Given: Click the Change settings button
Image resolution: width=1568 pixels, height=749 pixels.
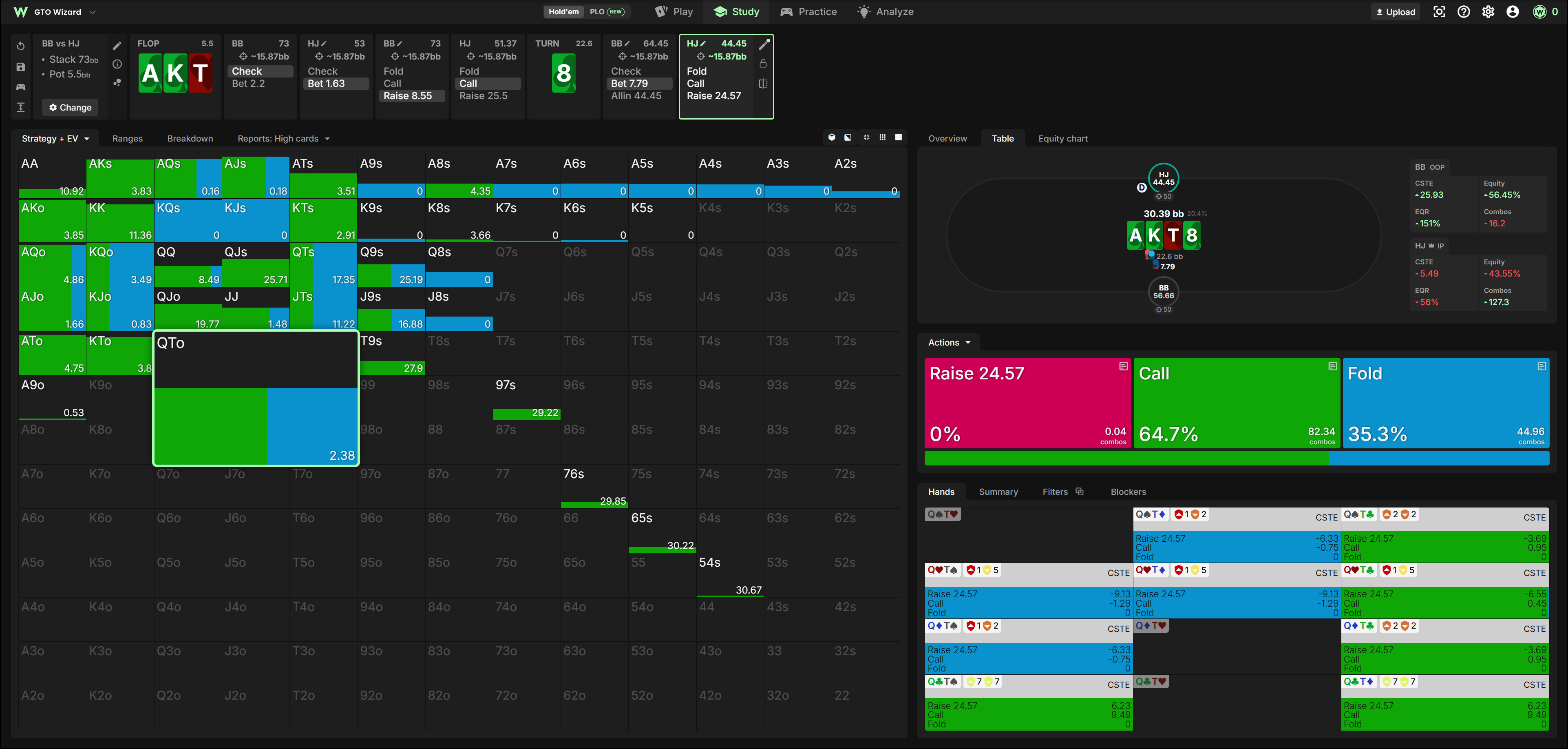Looking at the screenshot, I should pos(70,108).
